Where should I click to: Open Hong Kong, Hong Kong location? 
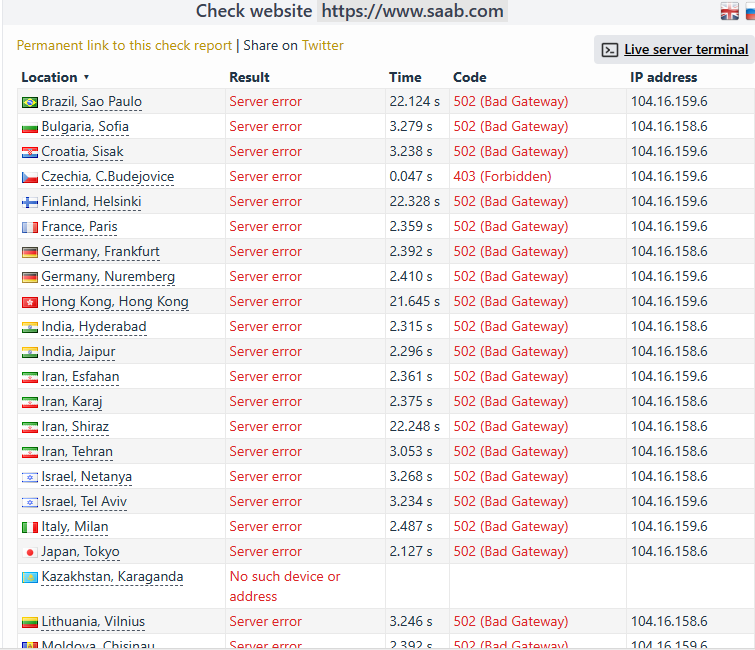click(x=115, y=302)
